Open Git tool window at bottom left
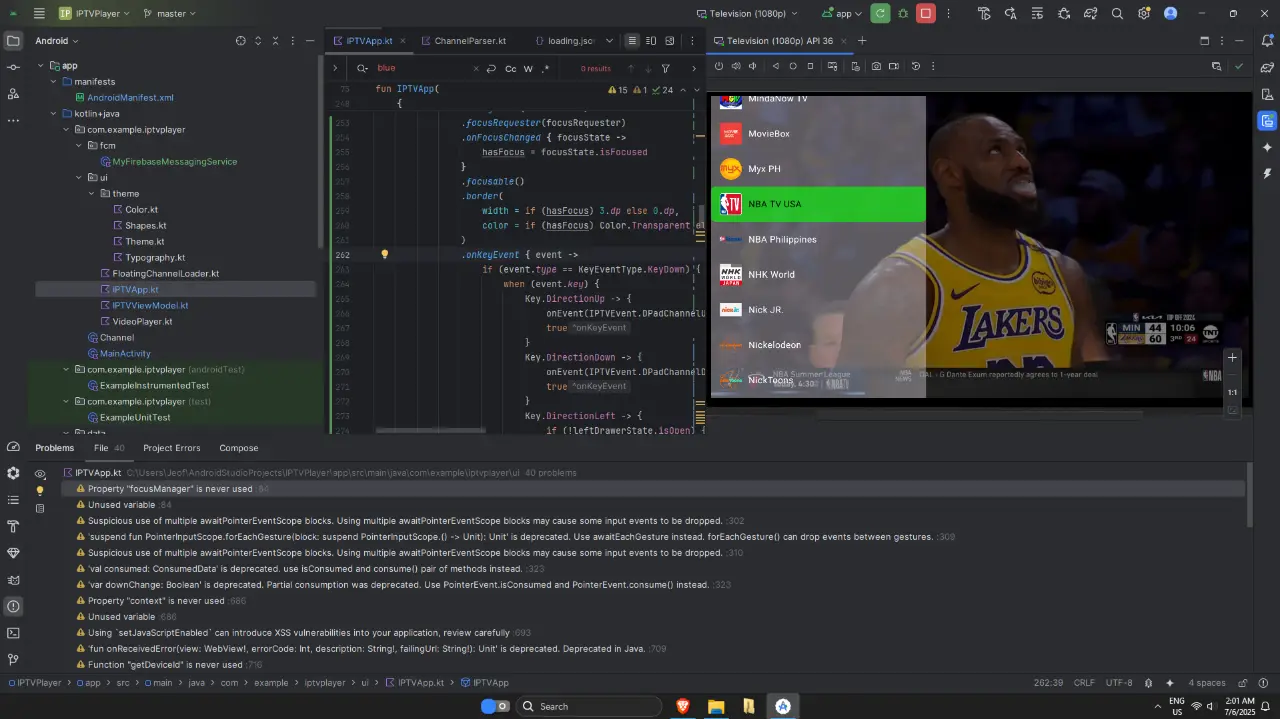 pos(13,659)
